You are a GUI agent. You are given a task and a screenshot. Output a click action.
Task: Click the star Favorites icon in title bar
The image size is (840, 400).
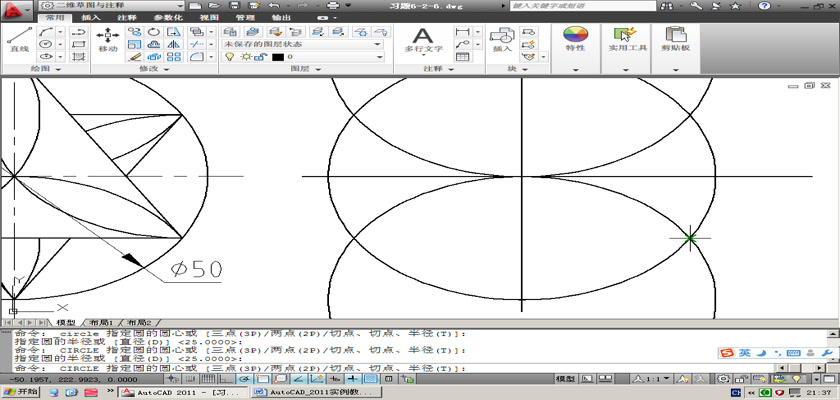tap(736, 6)
